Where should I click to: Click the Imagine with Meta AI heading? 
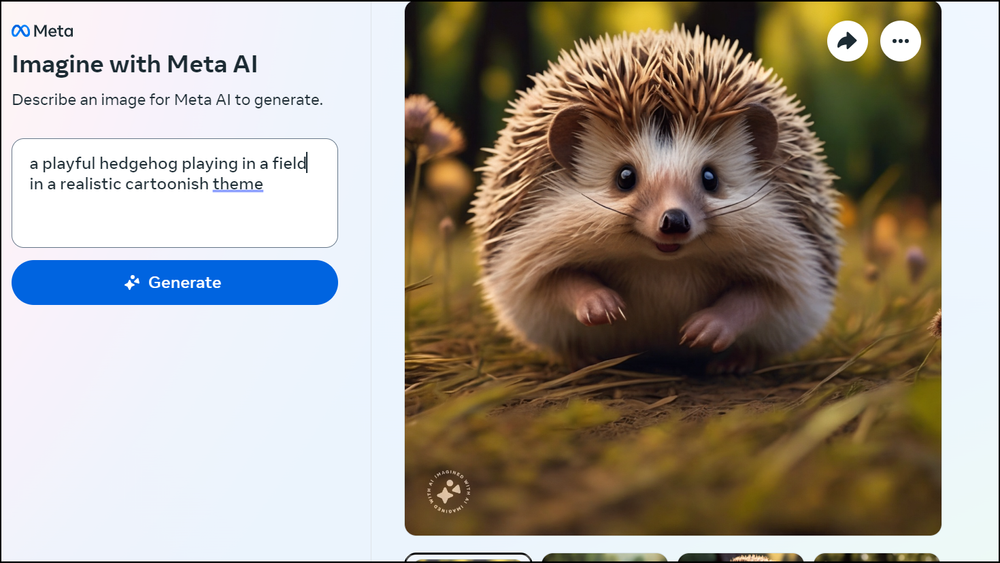tap(135, 64)
